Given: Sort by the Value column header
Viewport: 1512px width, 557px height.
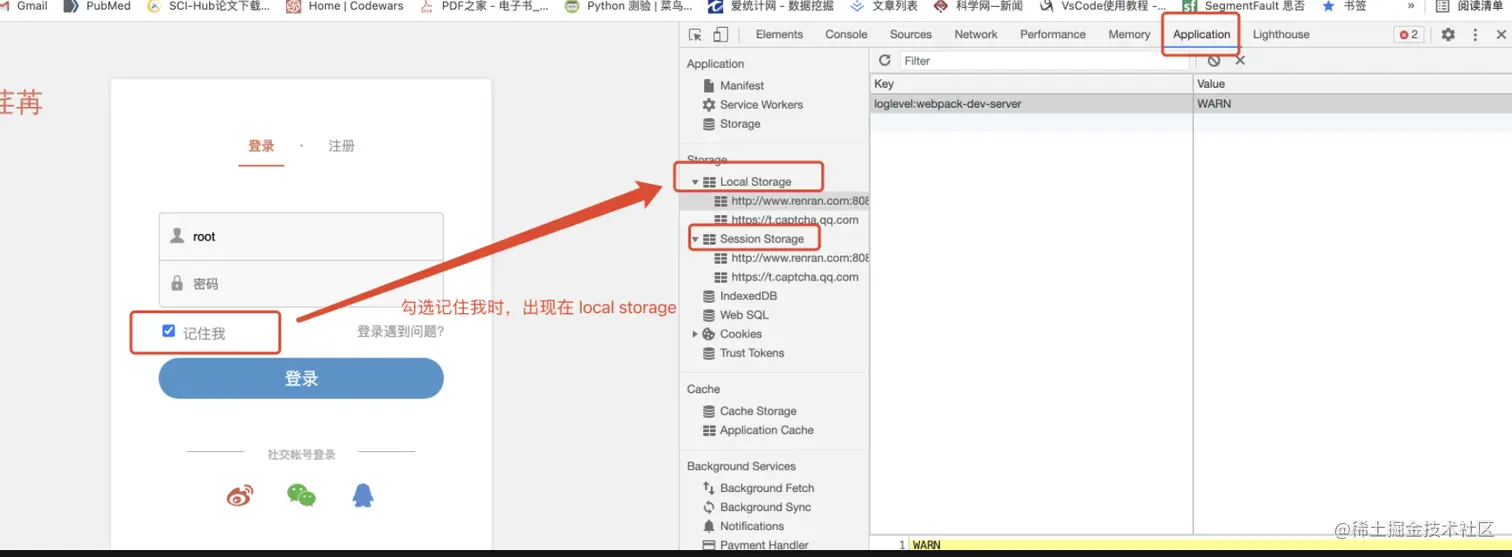Looking at the screenshot, I should click(x=1352, y=84).
